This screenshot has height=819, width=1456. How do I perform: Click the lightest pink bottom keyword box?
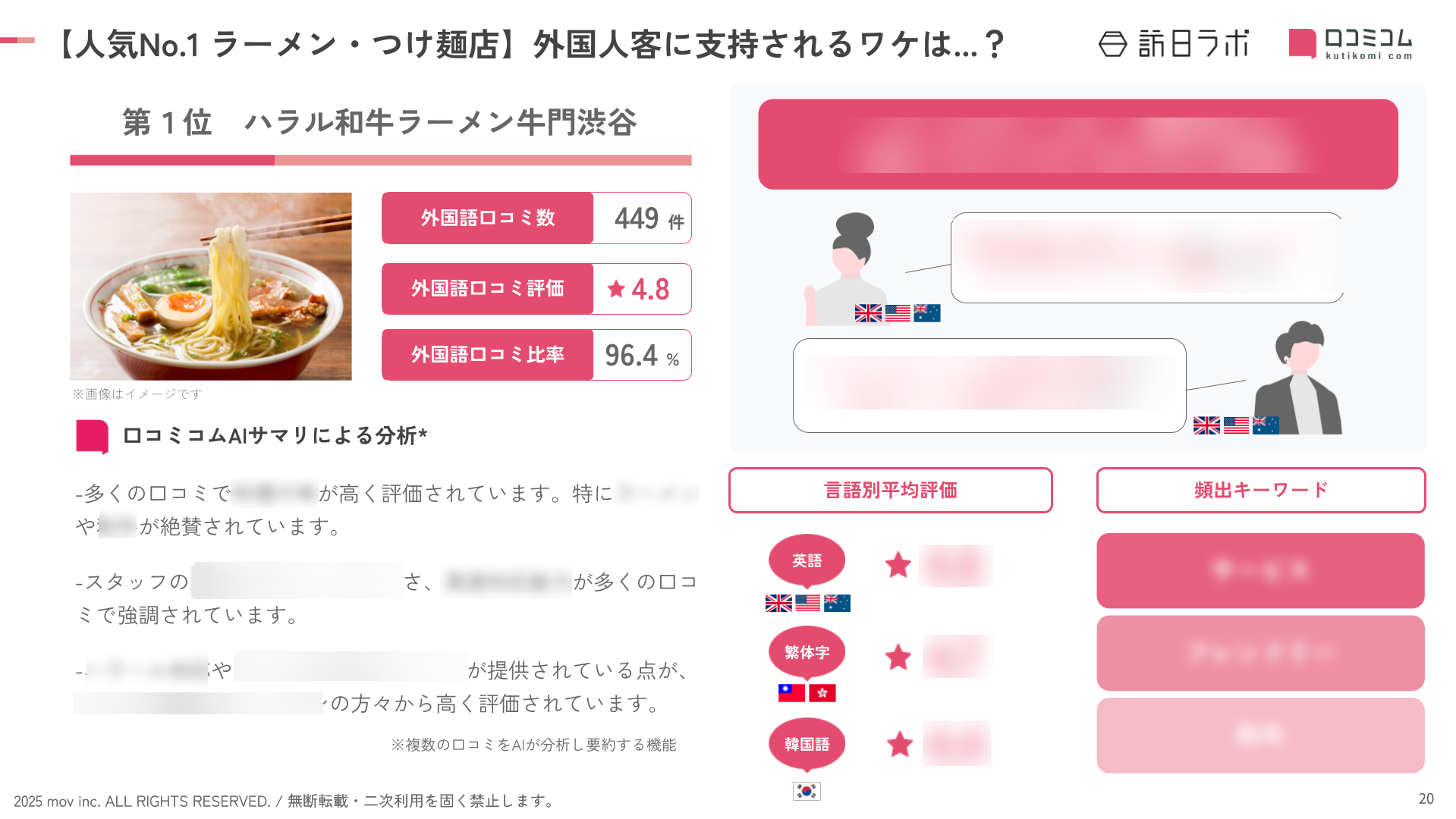[x=1260, y=735]
